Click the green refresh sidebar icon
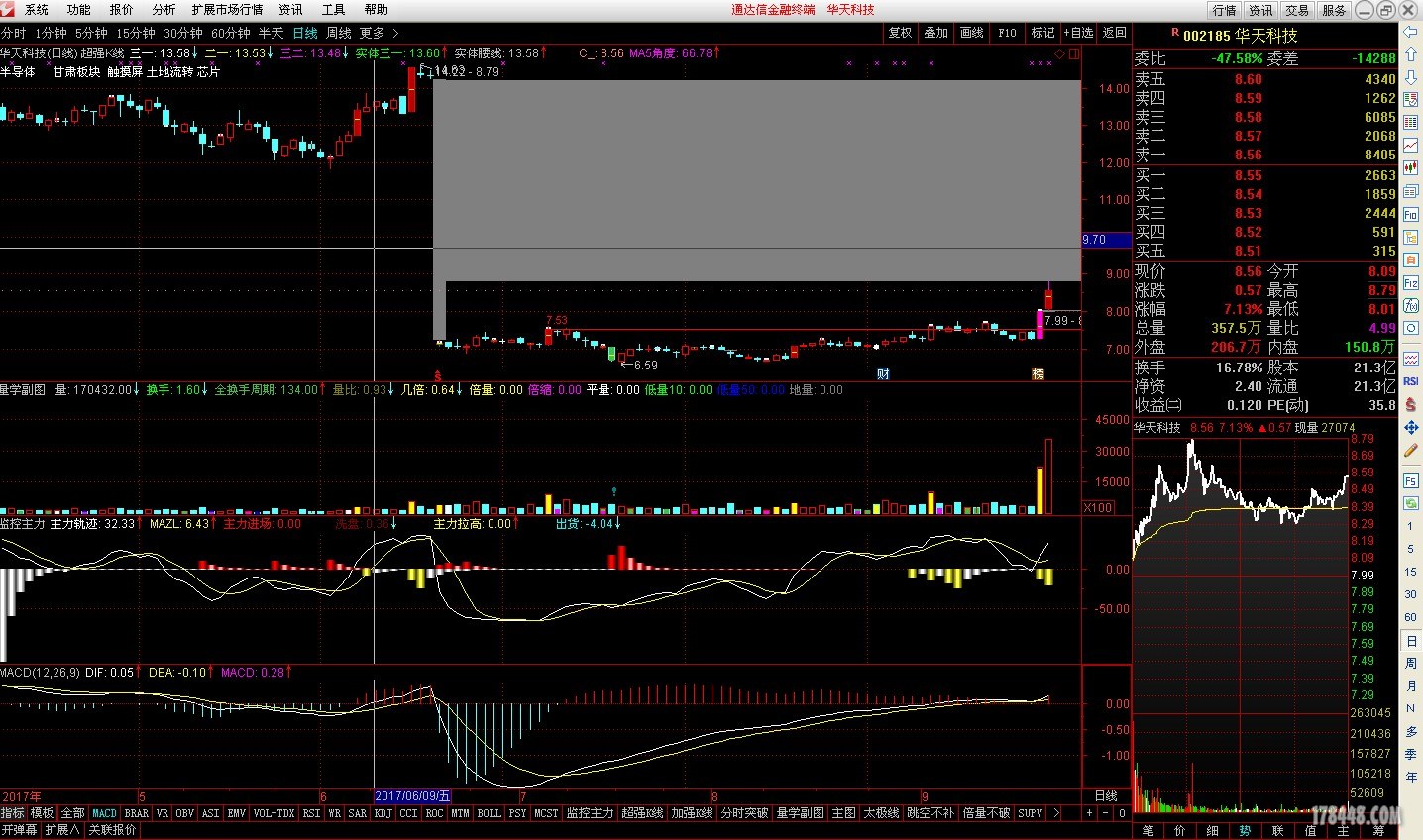 point(1410,503)
